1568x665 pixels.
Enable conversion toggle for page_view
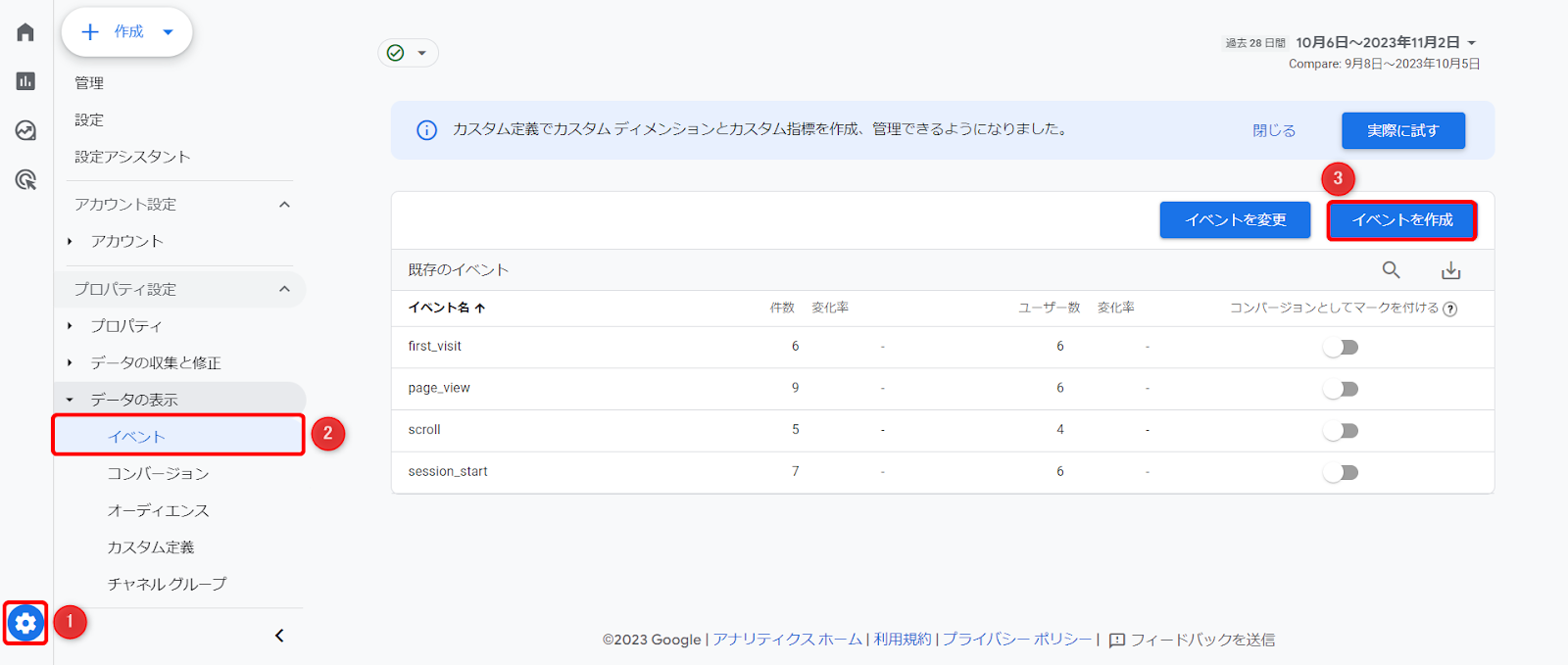click(1341, 389)
